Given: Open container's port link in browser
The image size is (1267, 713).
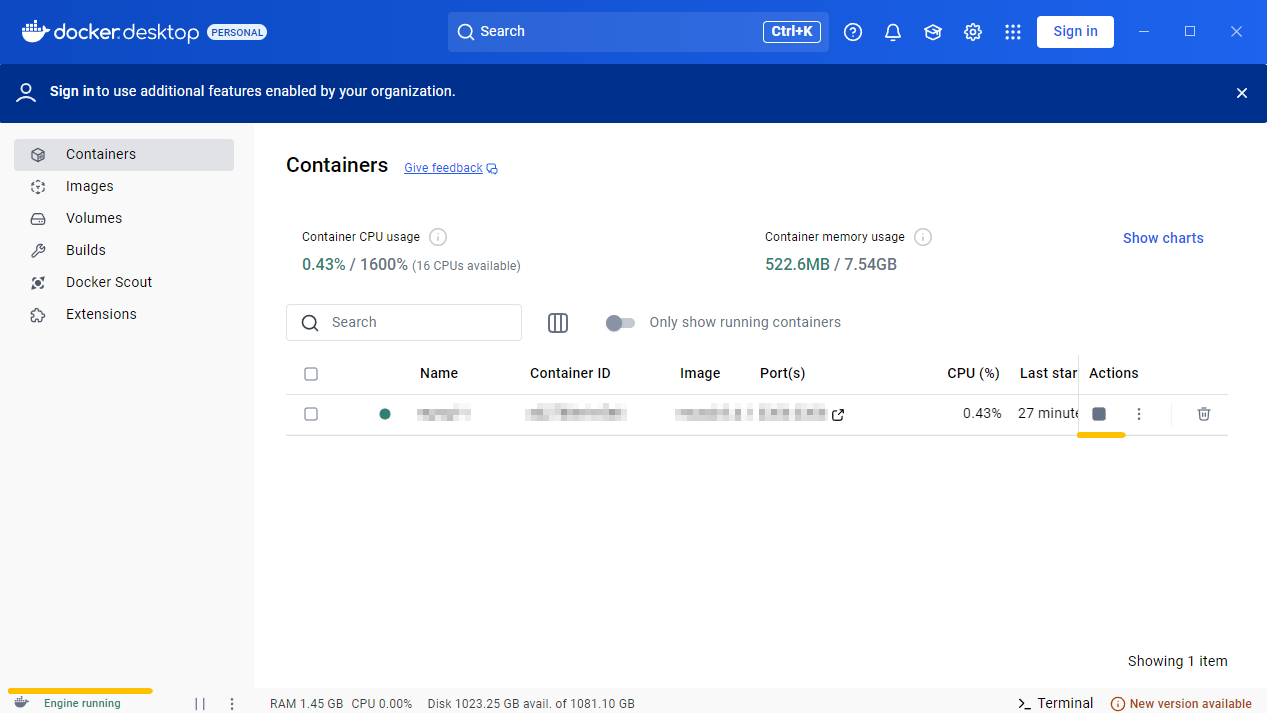Looking at the screenshot, I should click(838, 415).
